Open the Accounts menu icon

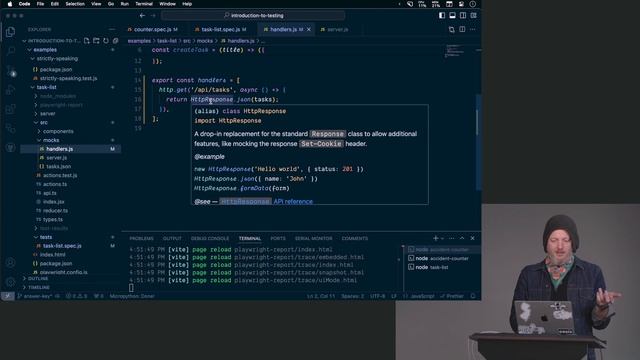coord(11,262)
